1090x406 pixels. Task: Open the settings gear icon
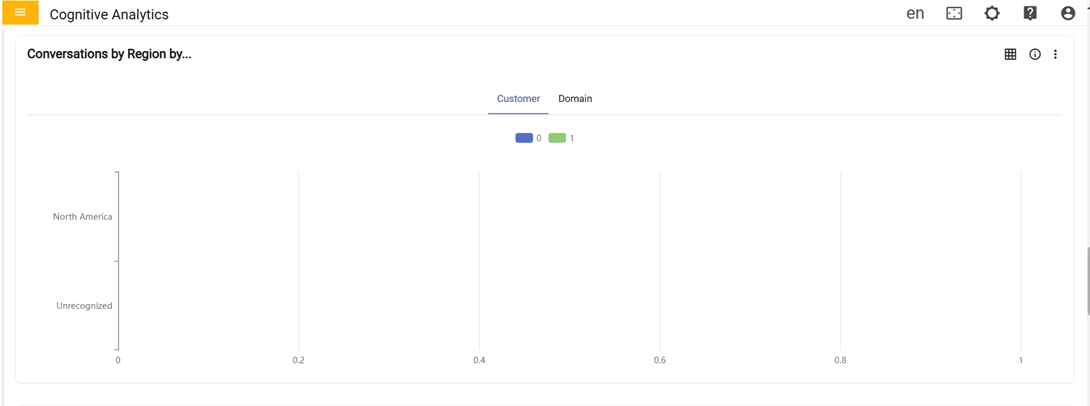[x=992, y=14]
